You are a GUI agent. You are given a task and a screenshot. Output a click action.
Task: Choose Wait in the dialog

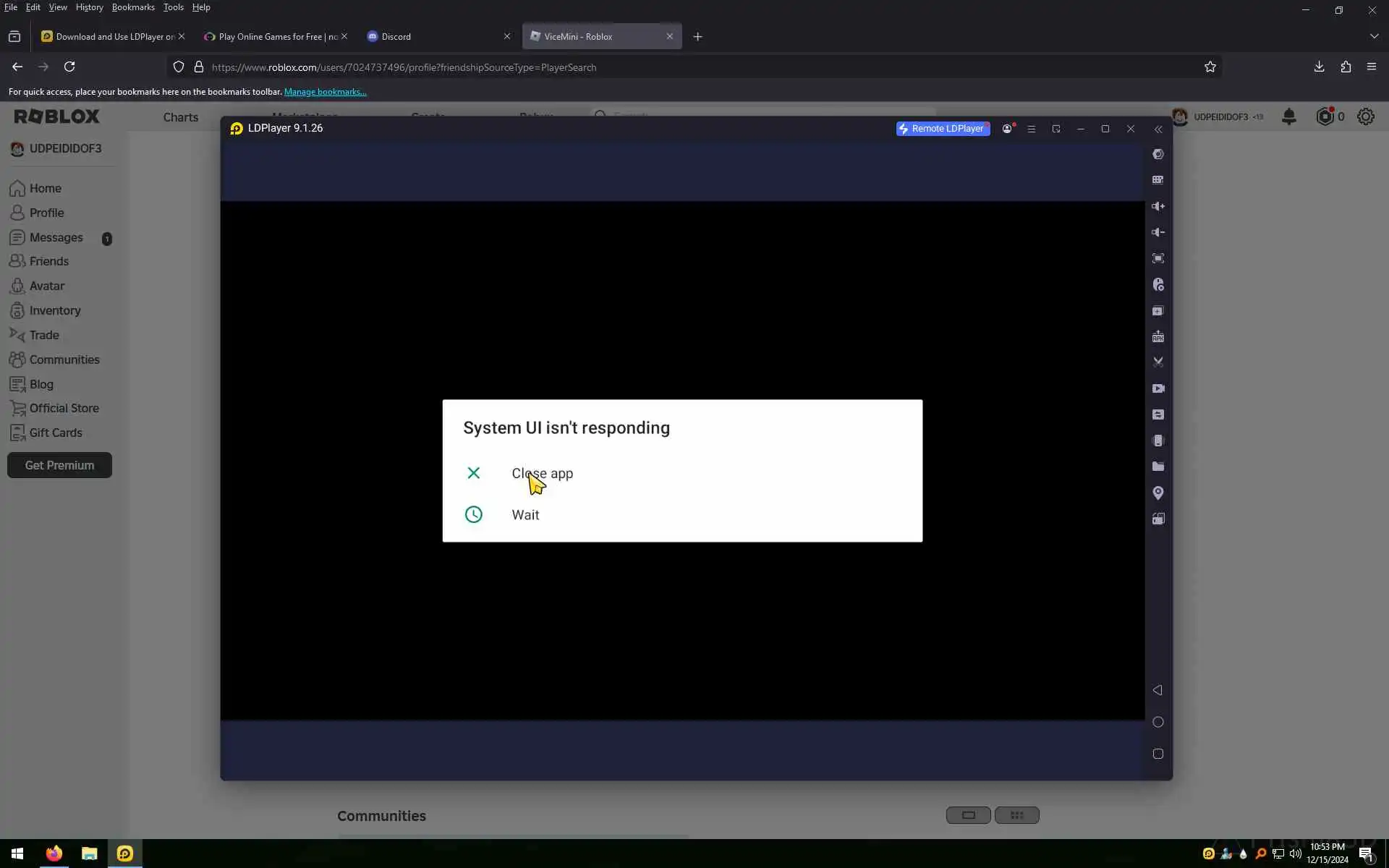(525, 514)
